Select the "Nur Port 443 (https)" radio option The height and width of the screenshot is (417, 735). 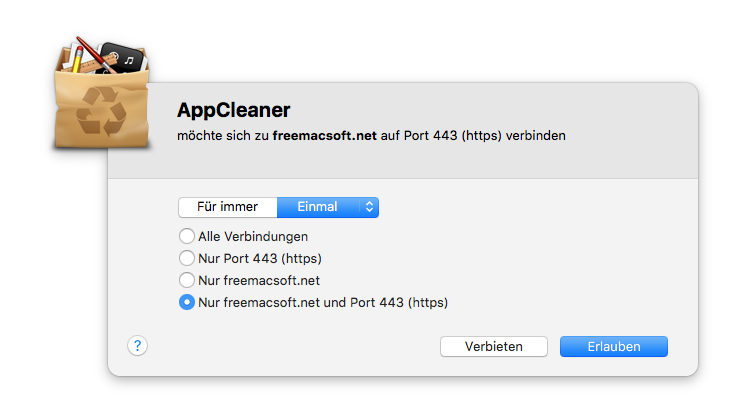click(x=186, y=258)
